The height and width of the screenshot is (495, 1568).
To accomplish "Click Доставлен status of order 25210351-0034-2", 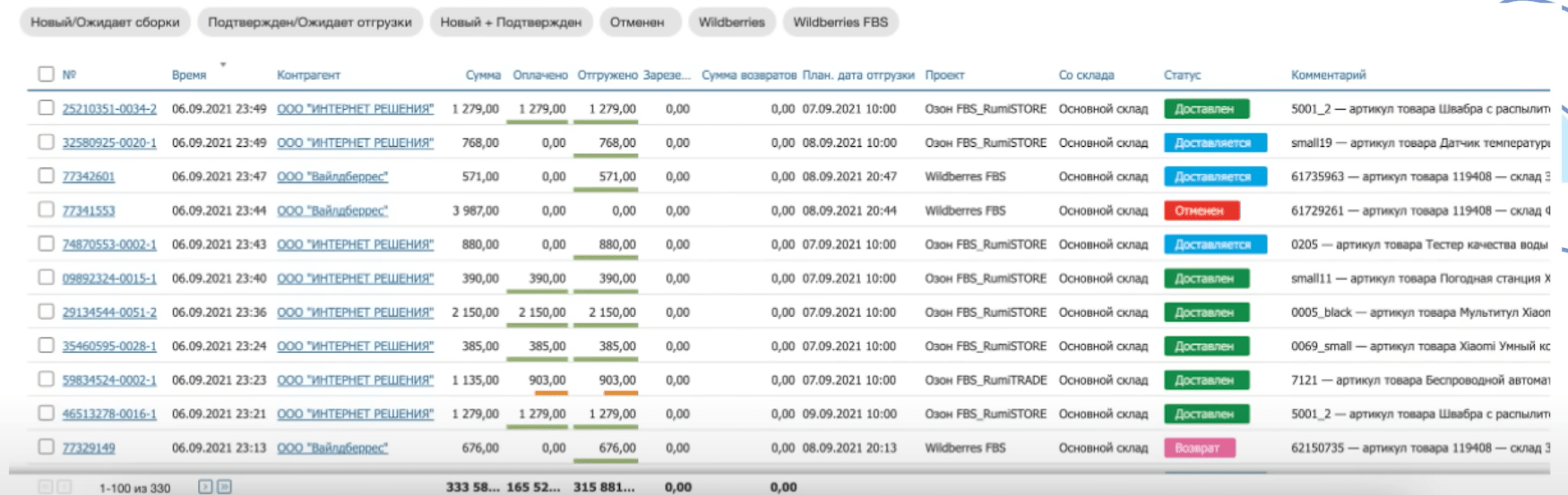I will [x=1206, y=109].
